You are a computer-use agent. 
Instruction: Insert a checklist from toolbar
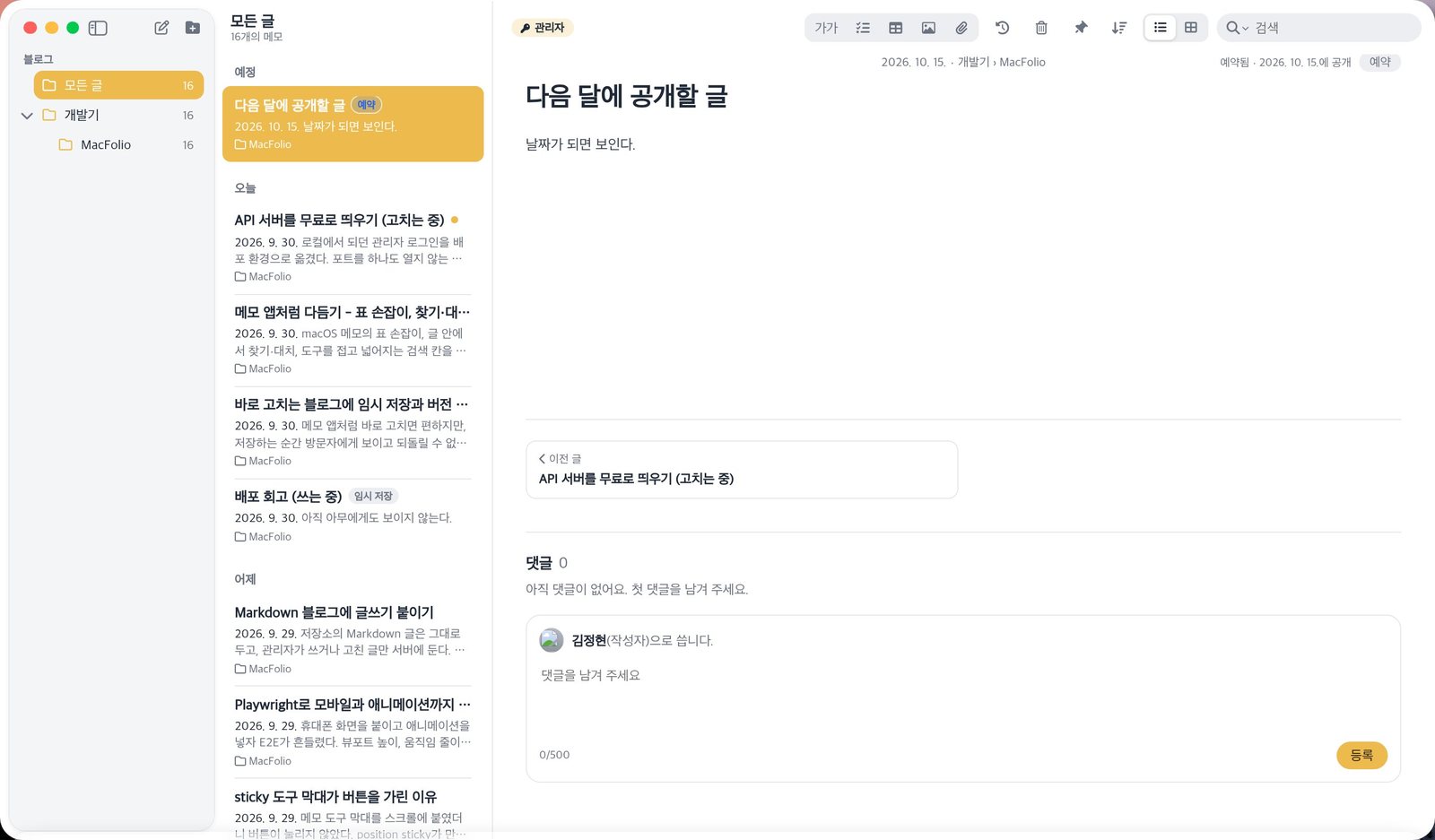(x=863, y=28)
